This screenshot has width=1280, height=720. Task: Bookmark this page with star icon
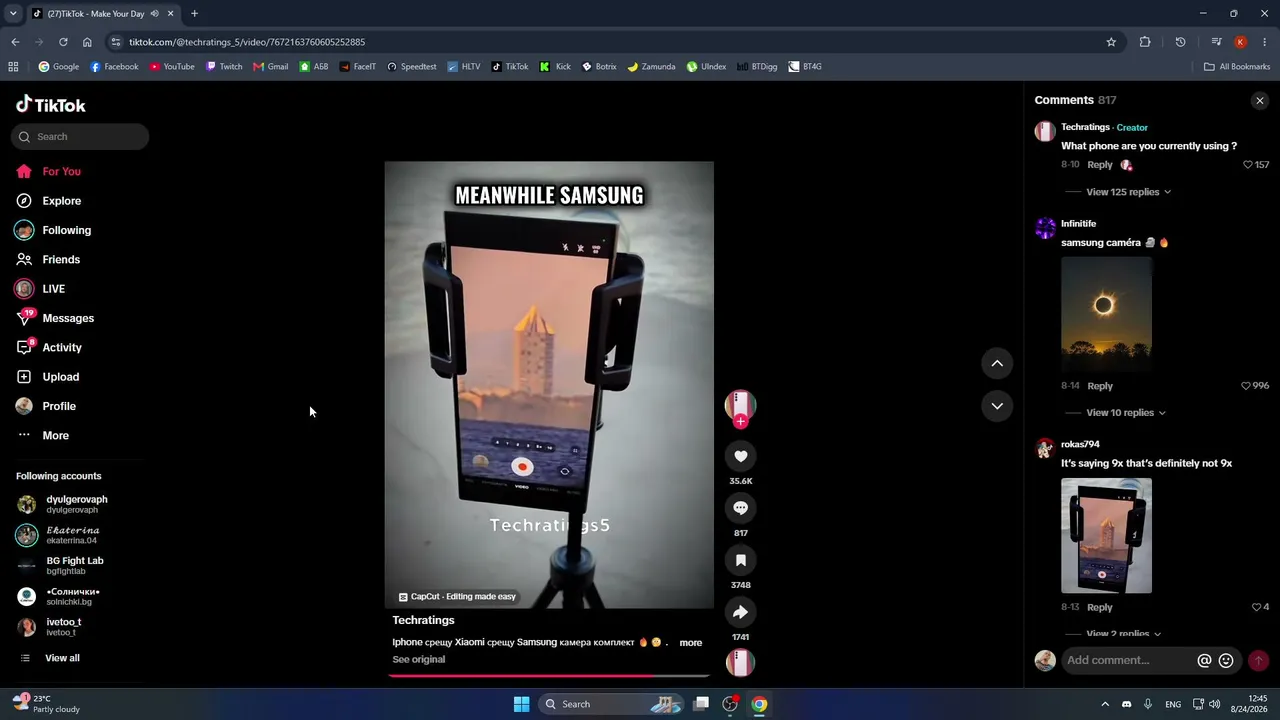click(1111, 42)
